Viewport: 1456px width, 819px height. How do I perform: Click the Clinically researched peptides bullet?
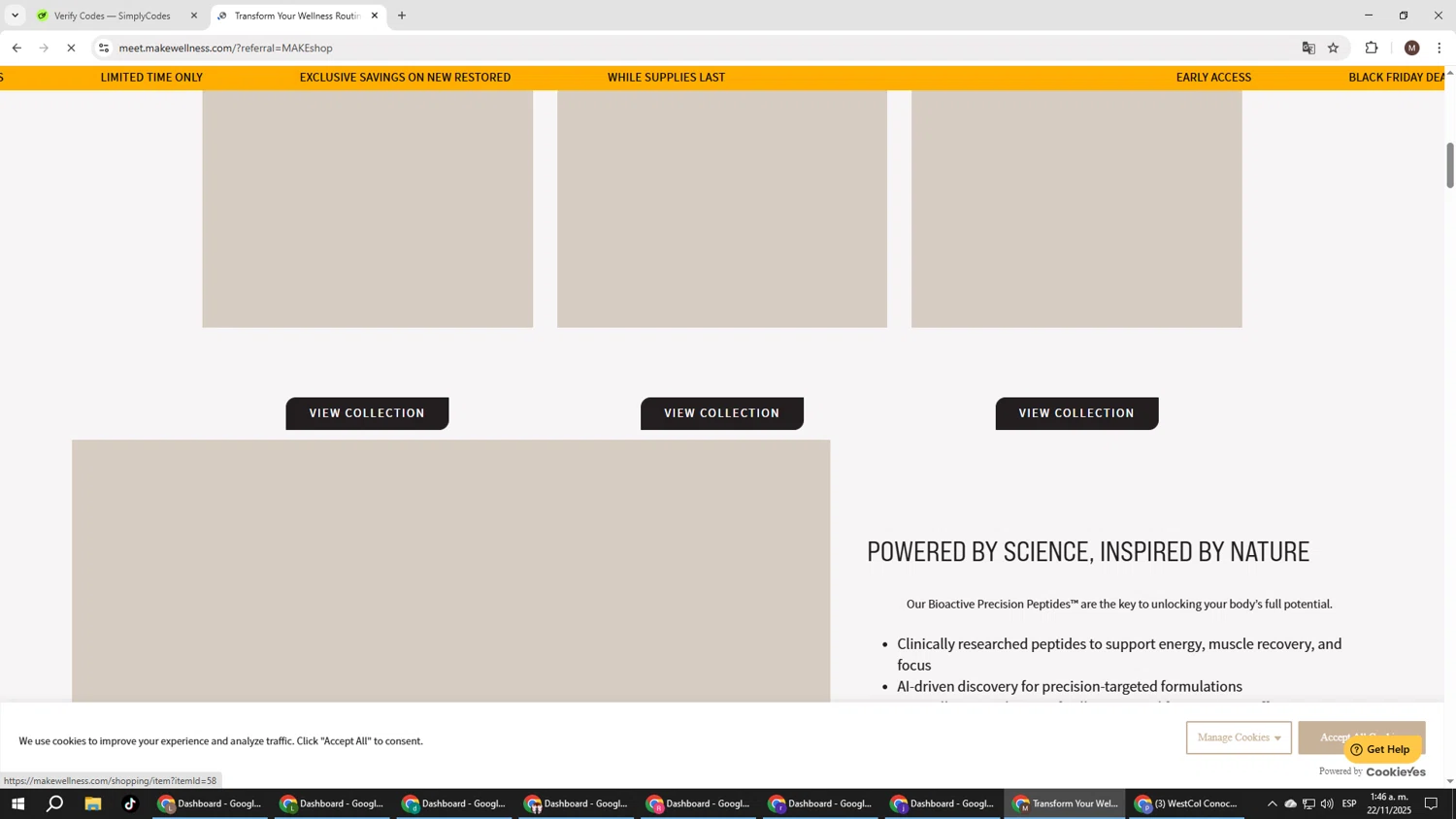[1119, 654]
